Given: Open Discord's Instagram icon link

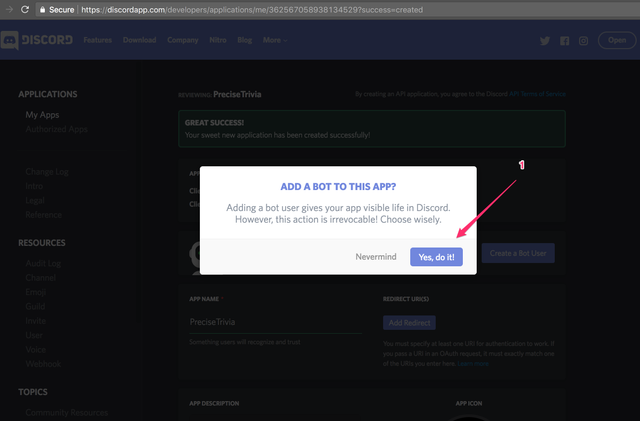Looking at the screenshot, I should tap(583, 40).
